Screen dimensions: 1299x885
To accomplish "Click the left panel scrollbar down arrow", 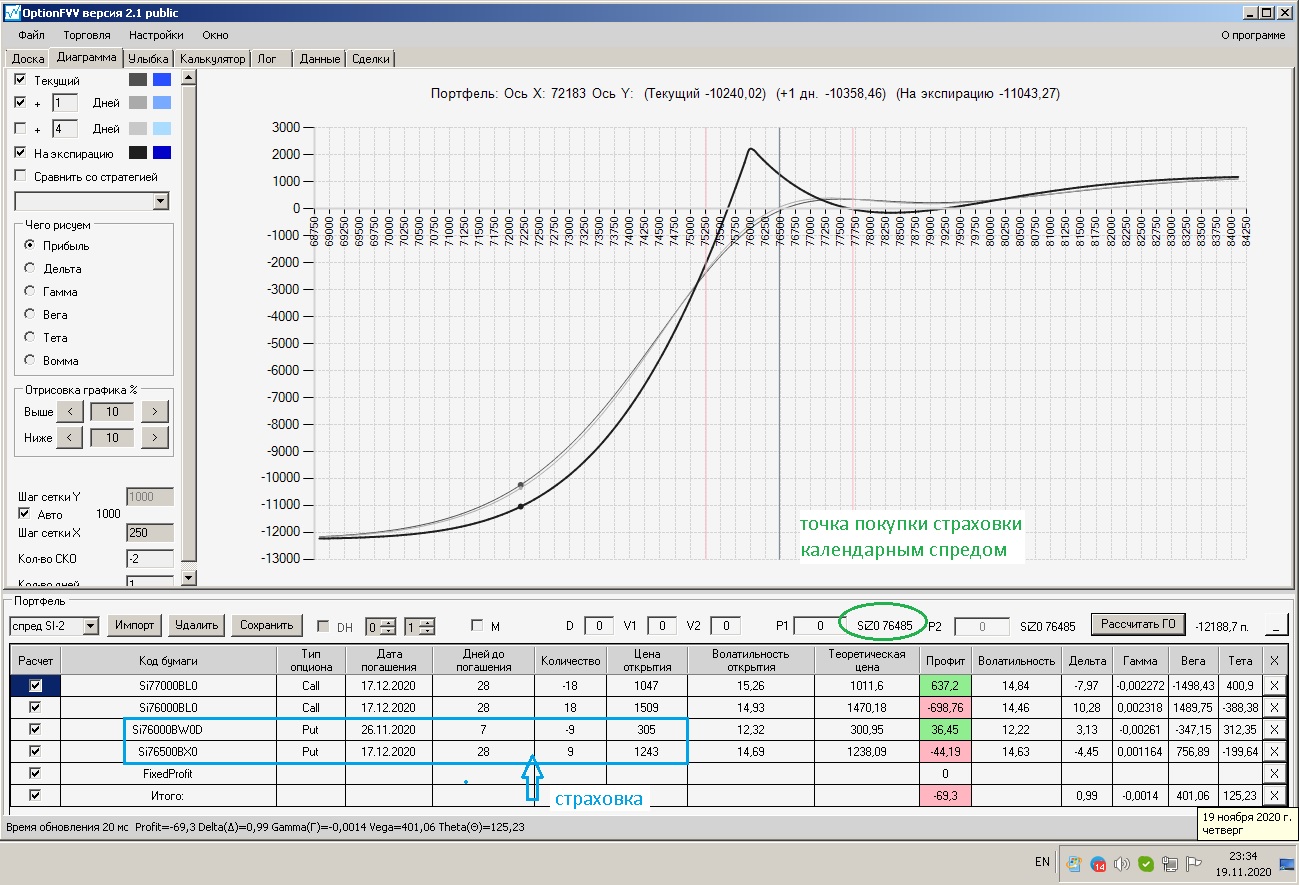I will point(189,577).
